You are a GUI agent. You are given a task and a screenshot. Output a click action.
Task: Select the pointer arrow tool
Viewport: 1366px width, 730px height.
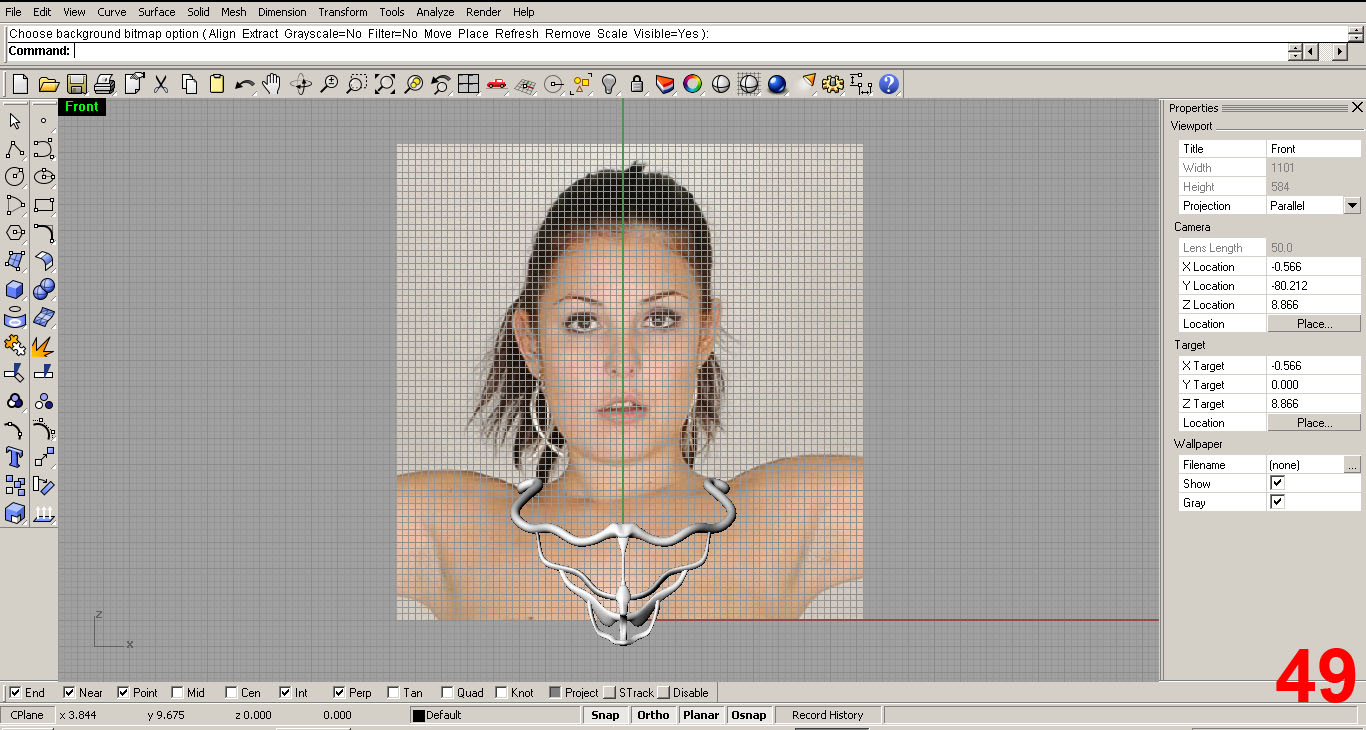click(15, 121)
